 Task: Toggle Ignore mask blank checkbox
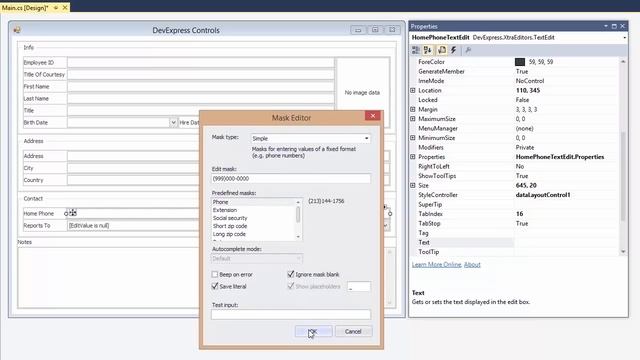(291, 274)
